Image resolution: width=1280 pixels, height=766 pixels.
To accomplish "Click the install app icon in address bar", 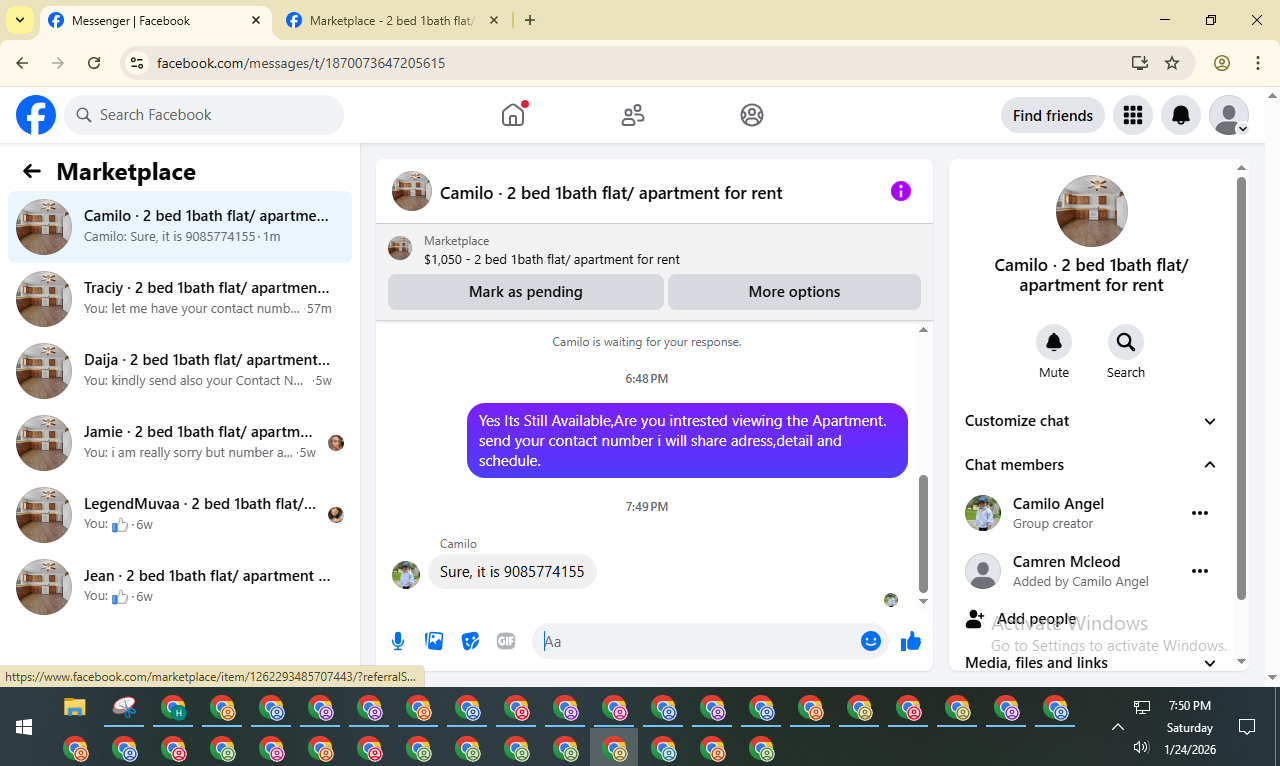I will 1139,63.
